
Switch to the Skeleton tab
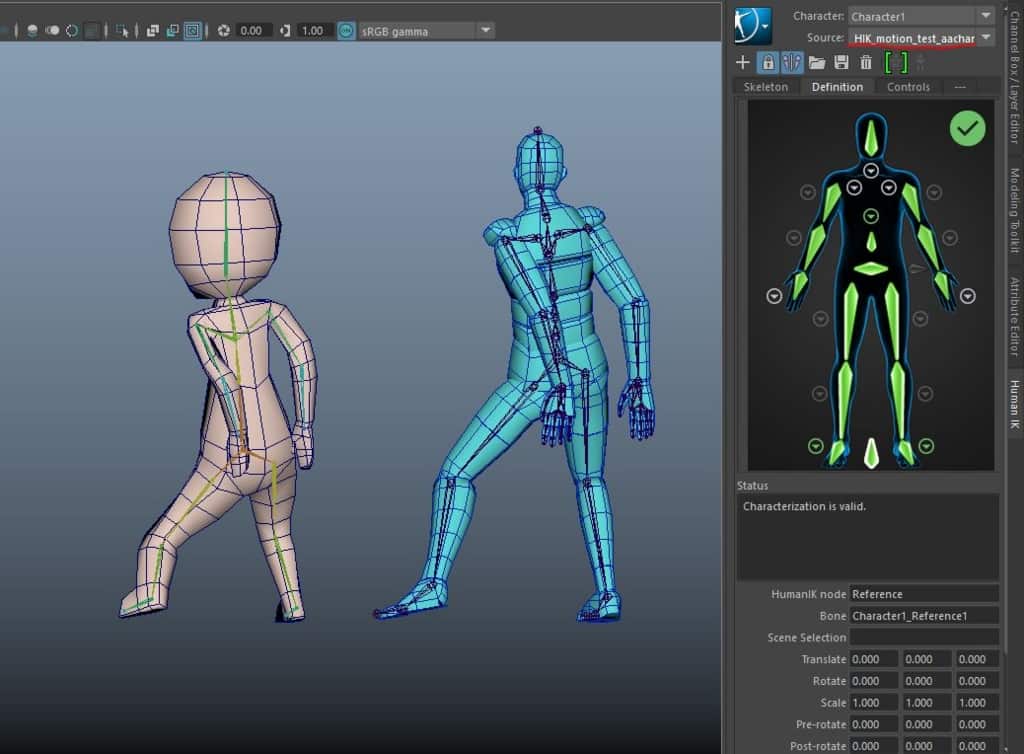(766, 87)
